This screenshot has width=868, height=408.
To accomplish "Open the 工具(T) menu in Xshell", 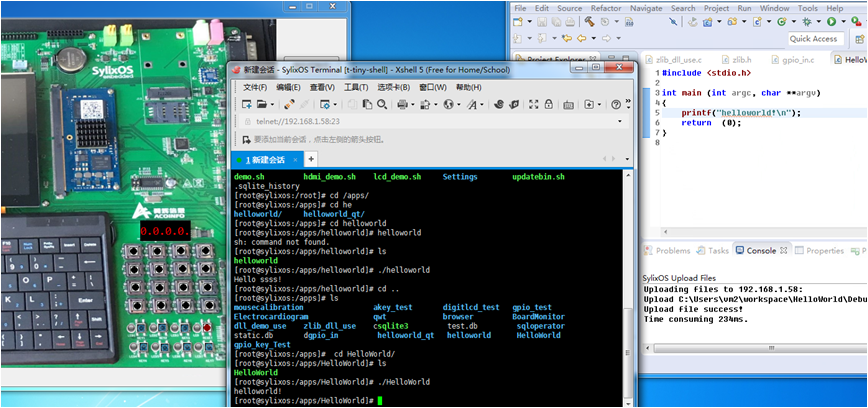I will (x=356, y=87).
